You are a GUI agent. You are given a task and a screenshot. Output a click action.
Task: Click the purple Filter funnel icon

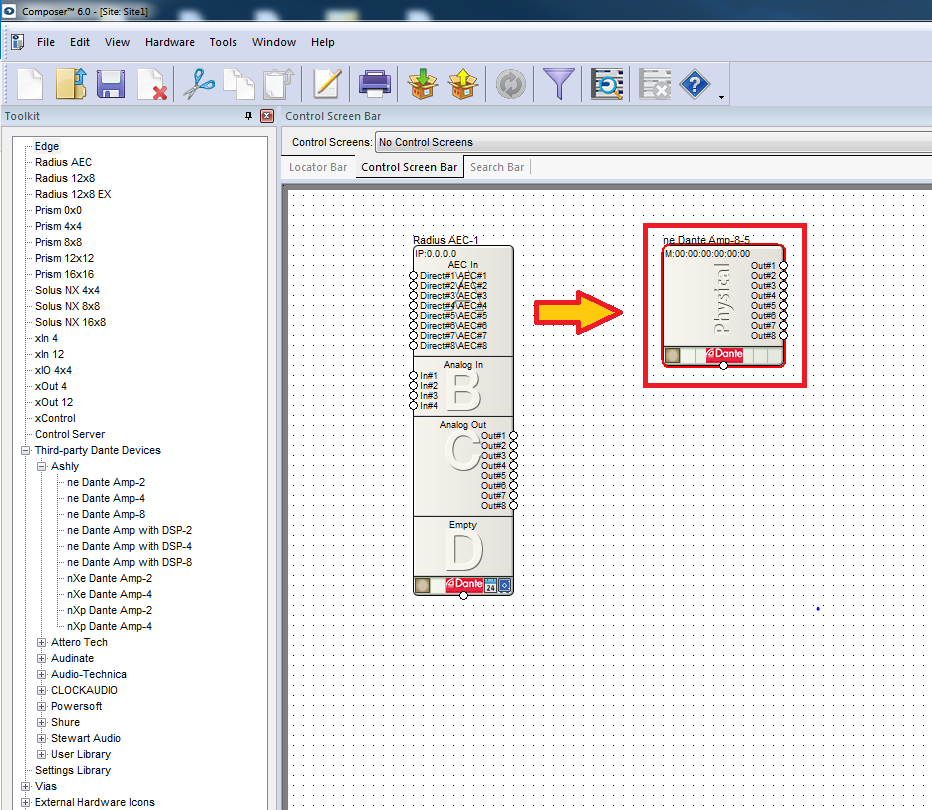click(x=559, y=84)
